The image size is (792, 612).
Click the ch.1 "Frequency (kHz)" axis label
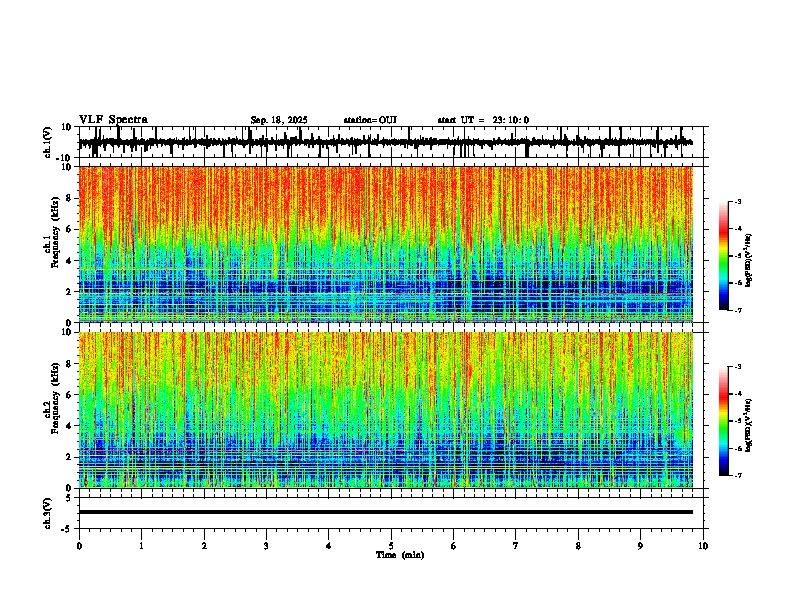click(55, 233)
